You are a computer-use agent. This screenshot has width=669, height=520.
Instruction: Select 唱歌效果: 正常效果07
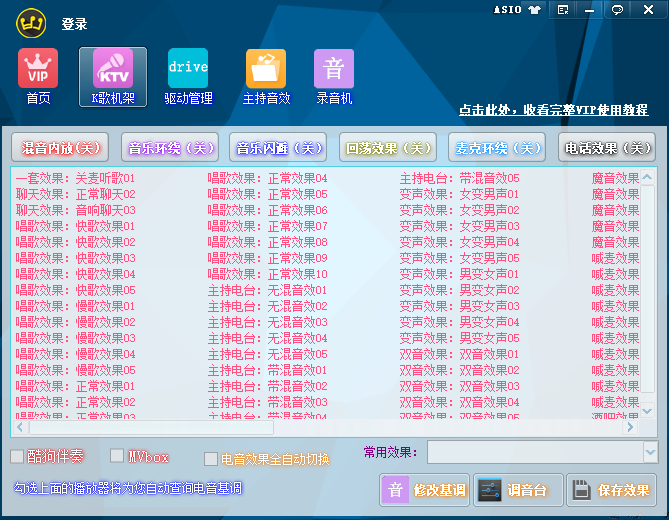(x=268, y=226)
